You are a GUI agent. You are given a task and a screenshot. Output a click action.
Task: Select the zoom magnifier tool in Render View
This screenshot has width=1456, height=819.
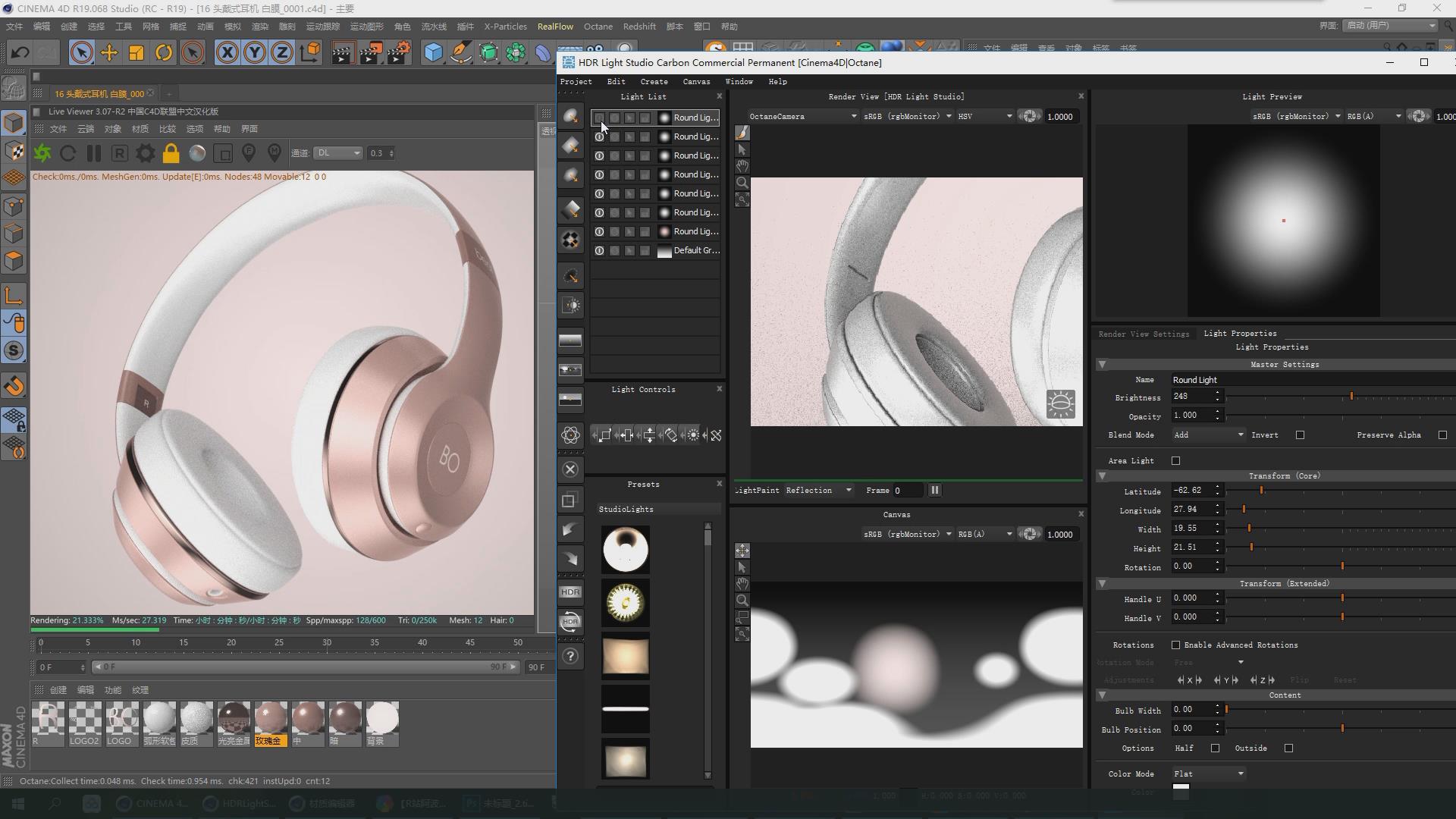tap(742, 183)
